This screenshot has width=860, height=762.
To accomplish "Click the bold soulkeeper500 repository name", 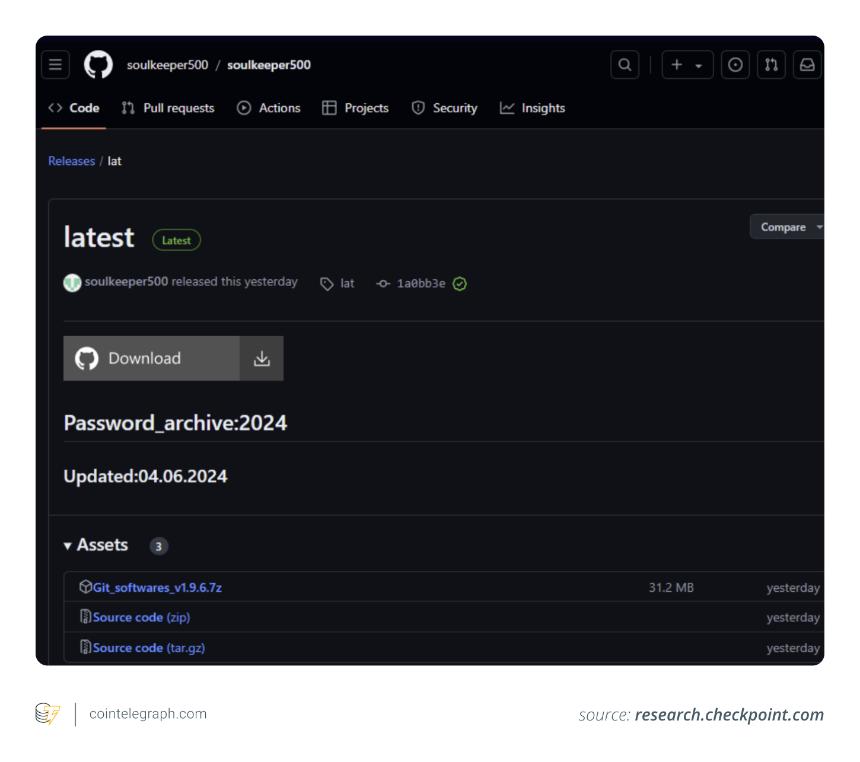I will [269, 65].
